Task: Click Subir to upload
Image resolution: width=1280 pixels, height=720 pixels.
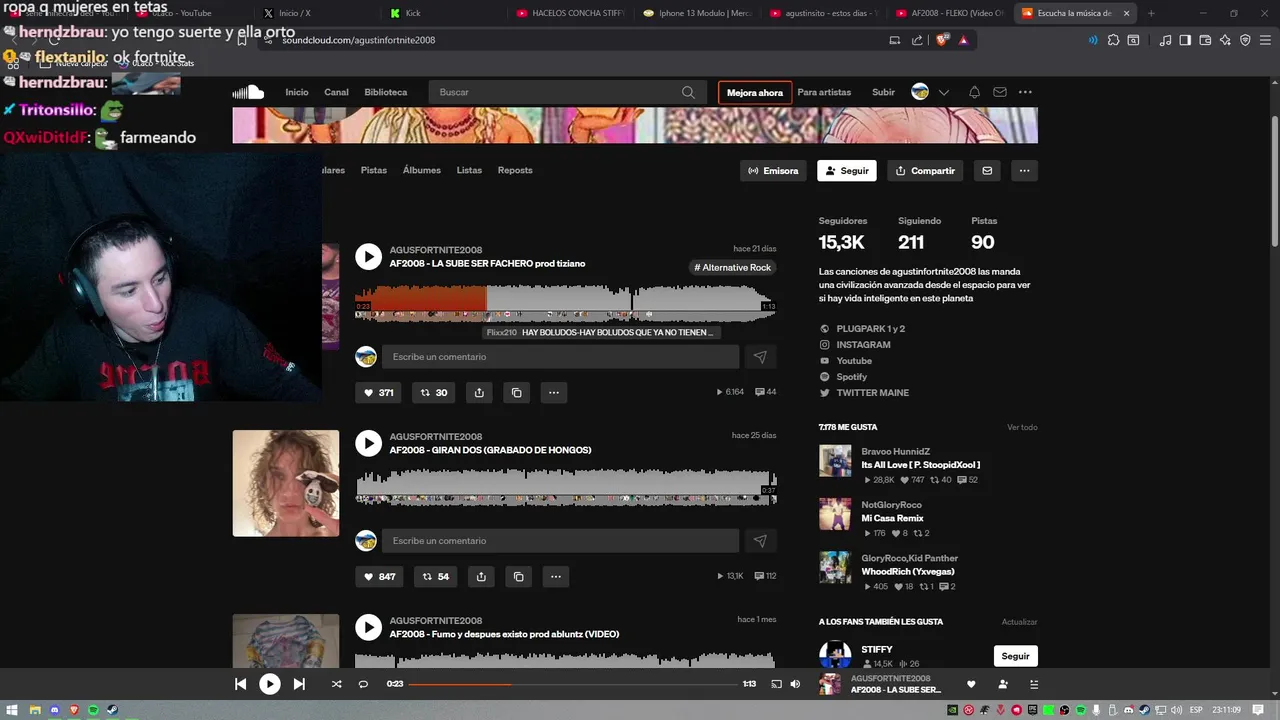Action: [x=883, y=92]
